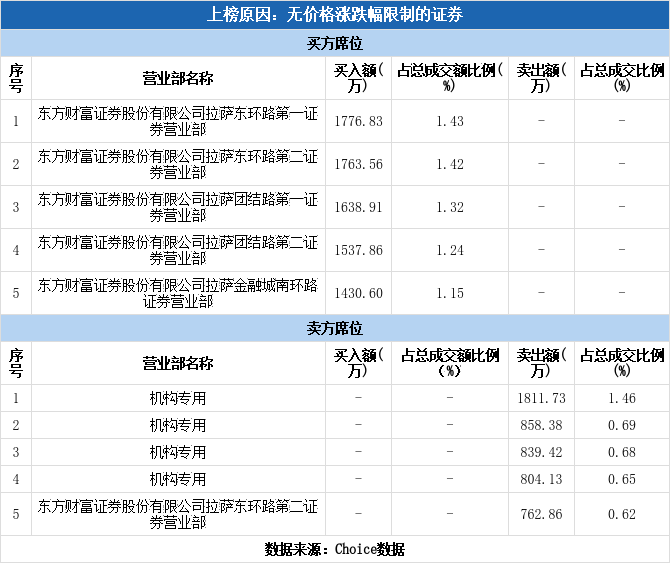Image resolution: width=670 pixels, height=563 pixels.
Task: Select 买入额(万) header in buyer table
Action: 359,78
